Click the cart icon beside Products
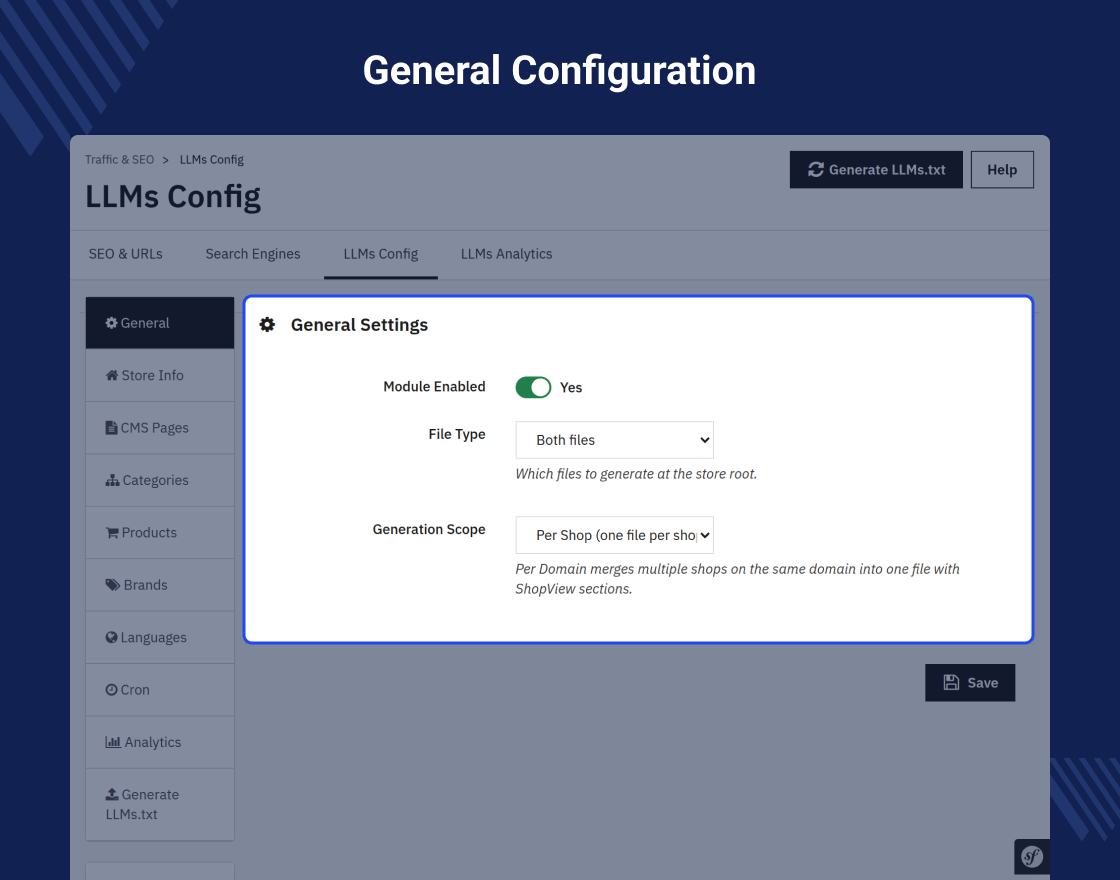The height and width of the screenshot is (880, 1120). (x=112, y=533)
